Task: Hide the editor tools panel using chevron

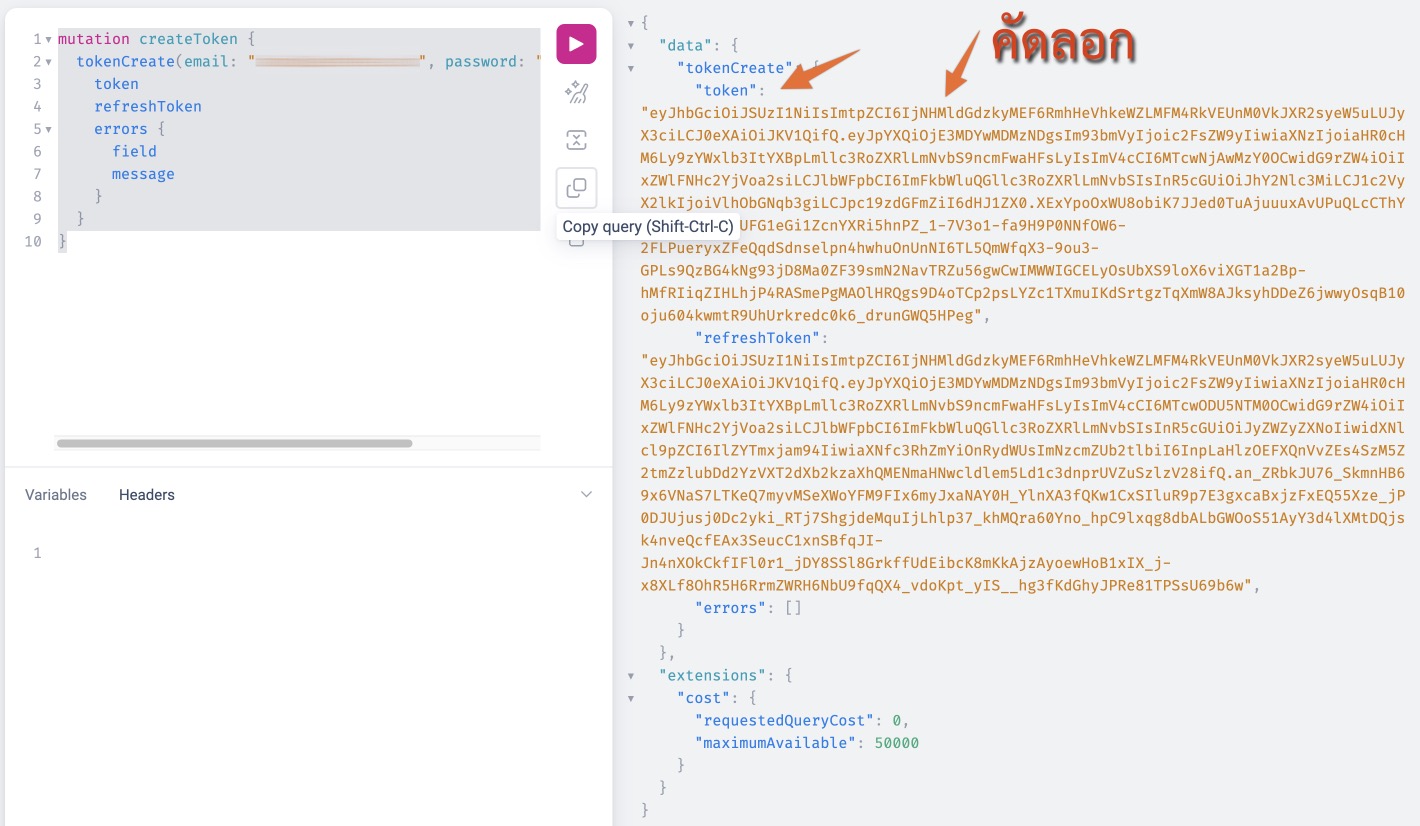Action: [586, 495]
